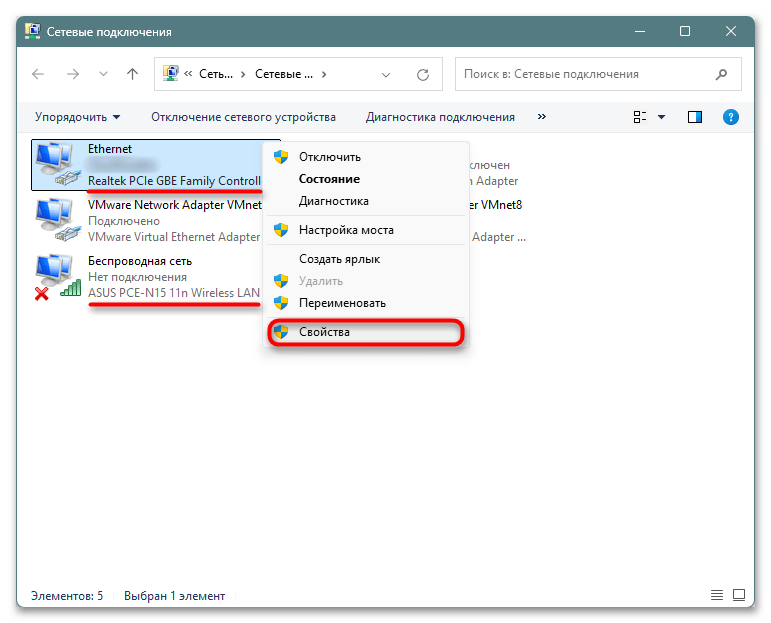The image size is (771, 623).
Task: Open recent locations dropdown chevron
Action: (x=103, y=74)
